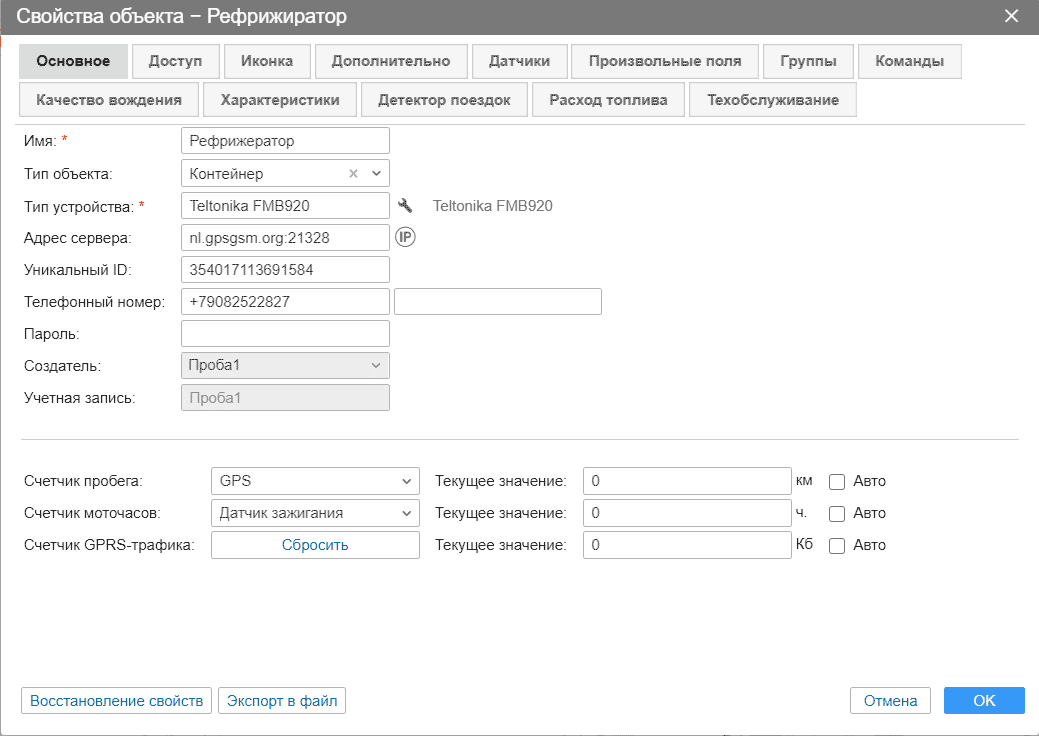
Task: Enable Авто for mileage counter
Action: pos(837,482)
